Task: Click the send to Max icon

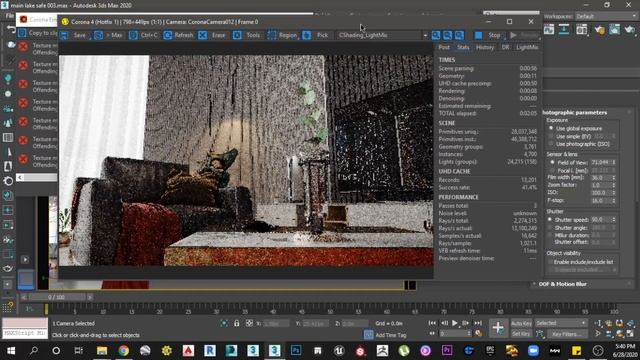Action: click(99, 35)
